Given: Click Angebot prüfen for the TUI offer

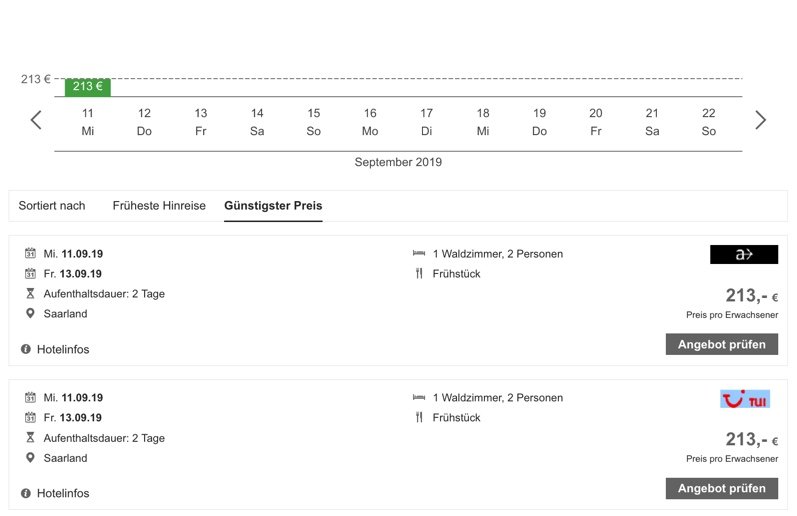Looking at the screenshot, I should coord(722,489).
